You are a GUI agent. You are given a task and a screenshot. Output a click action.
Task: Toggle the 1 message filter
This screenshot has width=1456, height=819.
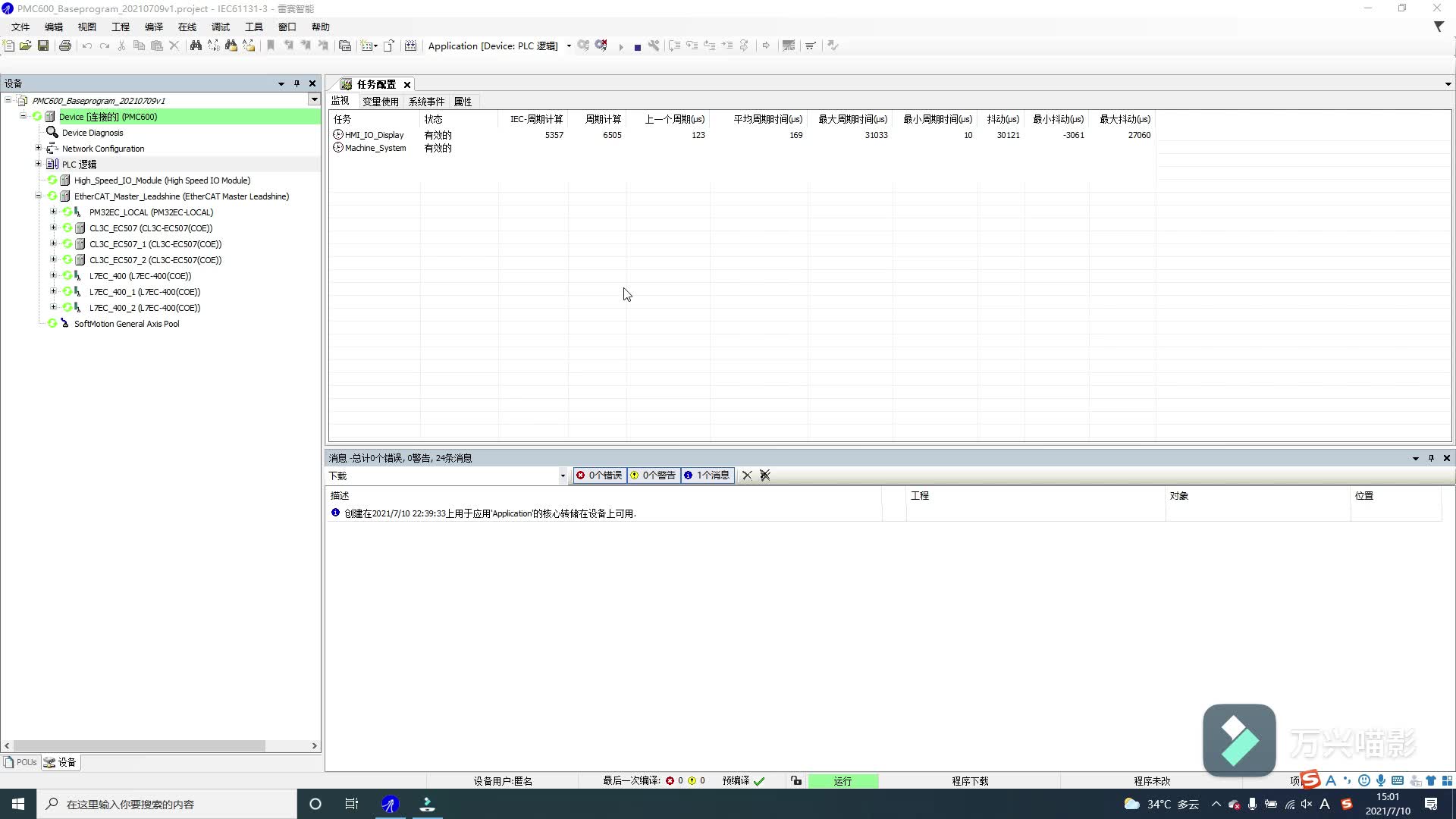(x=707, y=475)
